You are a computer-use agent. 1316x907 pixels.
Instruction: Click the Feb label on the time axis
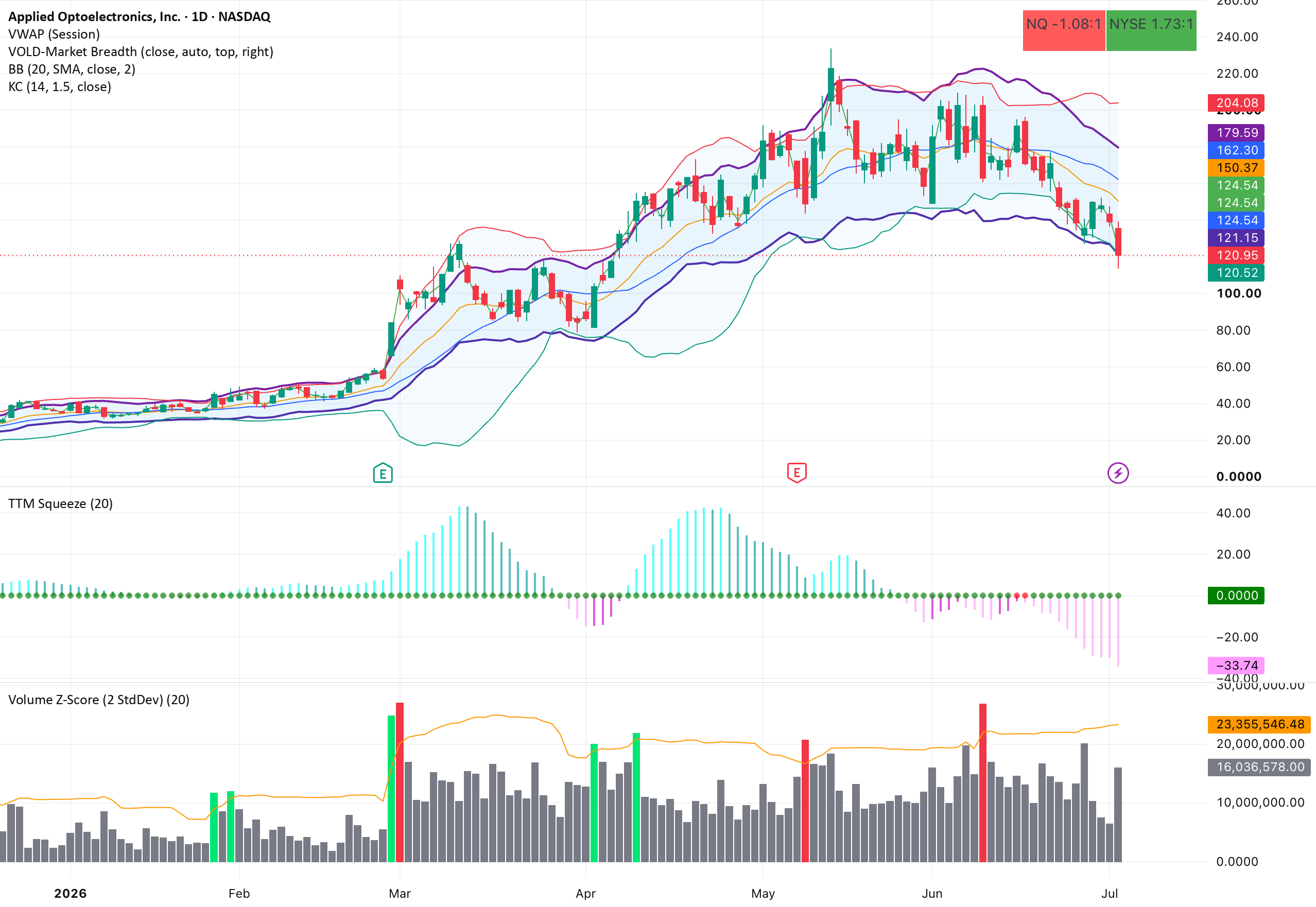click(x=239, y=894)
